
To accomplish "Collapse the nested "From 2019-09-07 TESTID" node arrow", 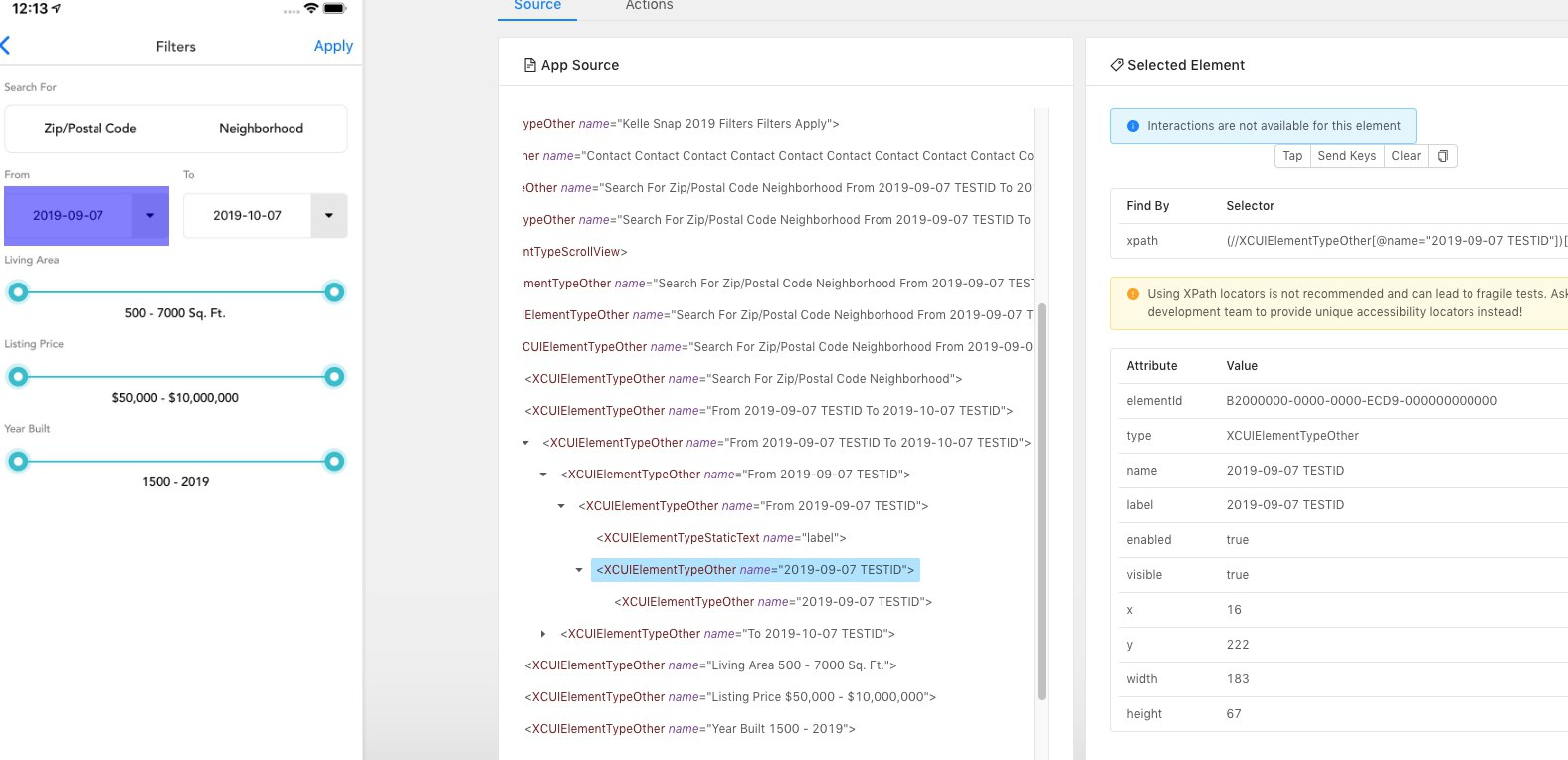I will pos(561,506).
